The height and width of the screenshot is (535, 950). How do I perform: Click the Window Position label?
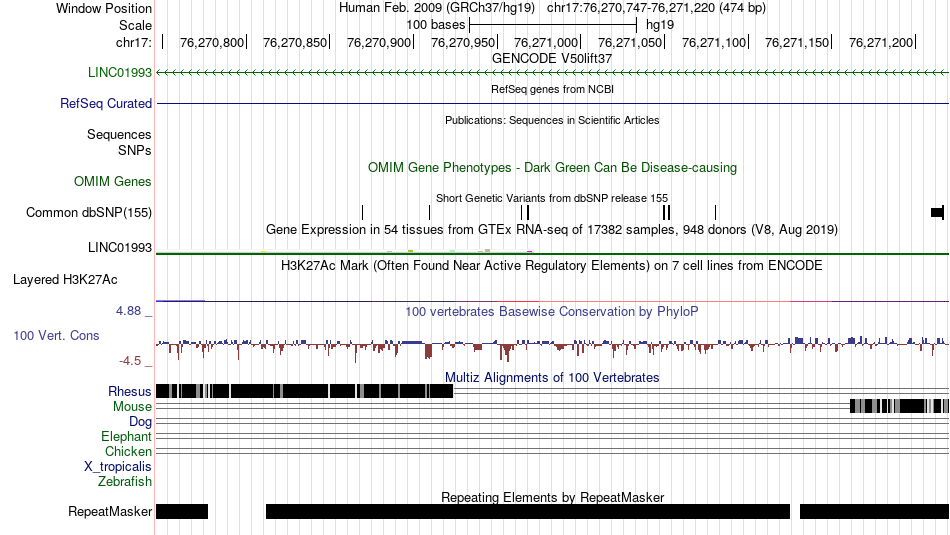coord(104,8)
